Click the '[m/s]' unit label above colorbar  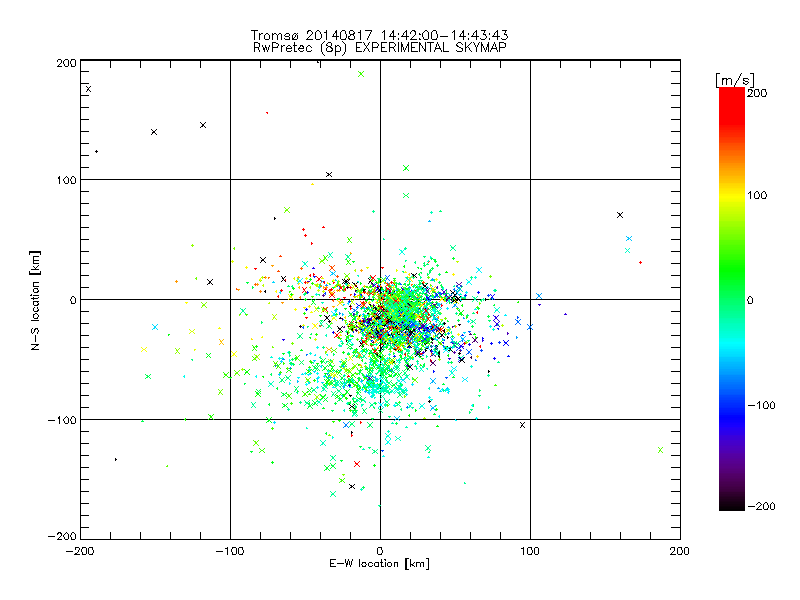[735, 80]
